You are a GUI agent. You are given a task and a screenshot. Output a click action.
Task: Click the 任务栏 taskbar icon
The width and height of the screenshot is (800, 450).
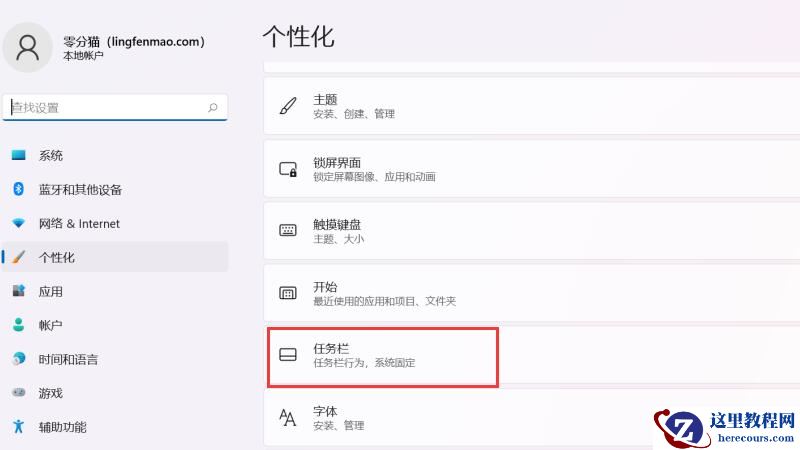(x=288, y=354)
